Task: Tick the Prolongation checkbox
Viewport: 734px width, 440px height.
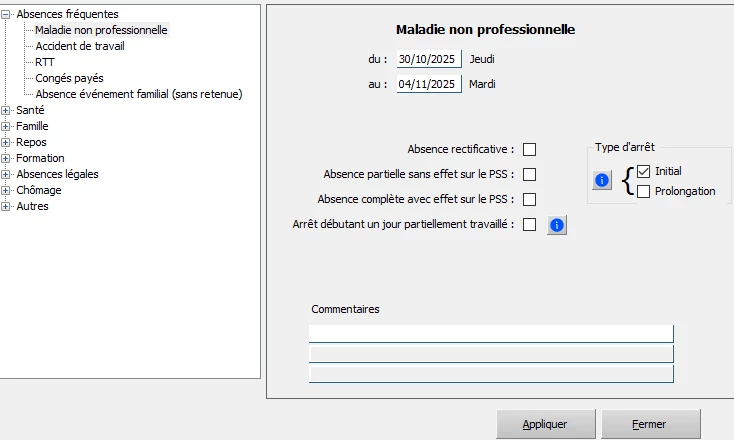Action: 644,191
